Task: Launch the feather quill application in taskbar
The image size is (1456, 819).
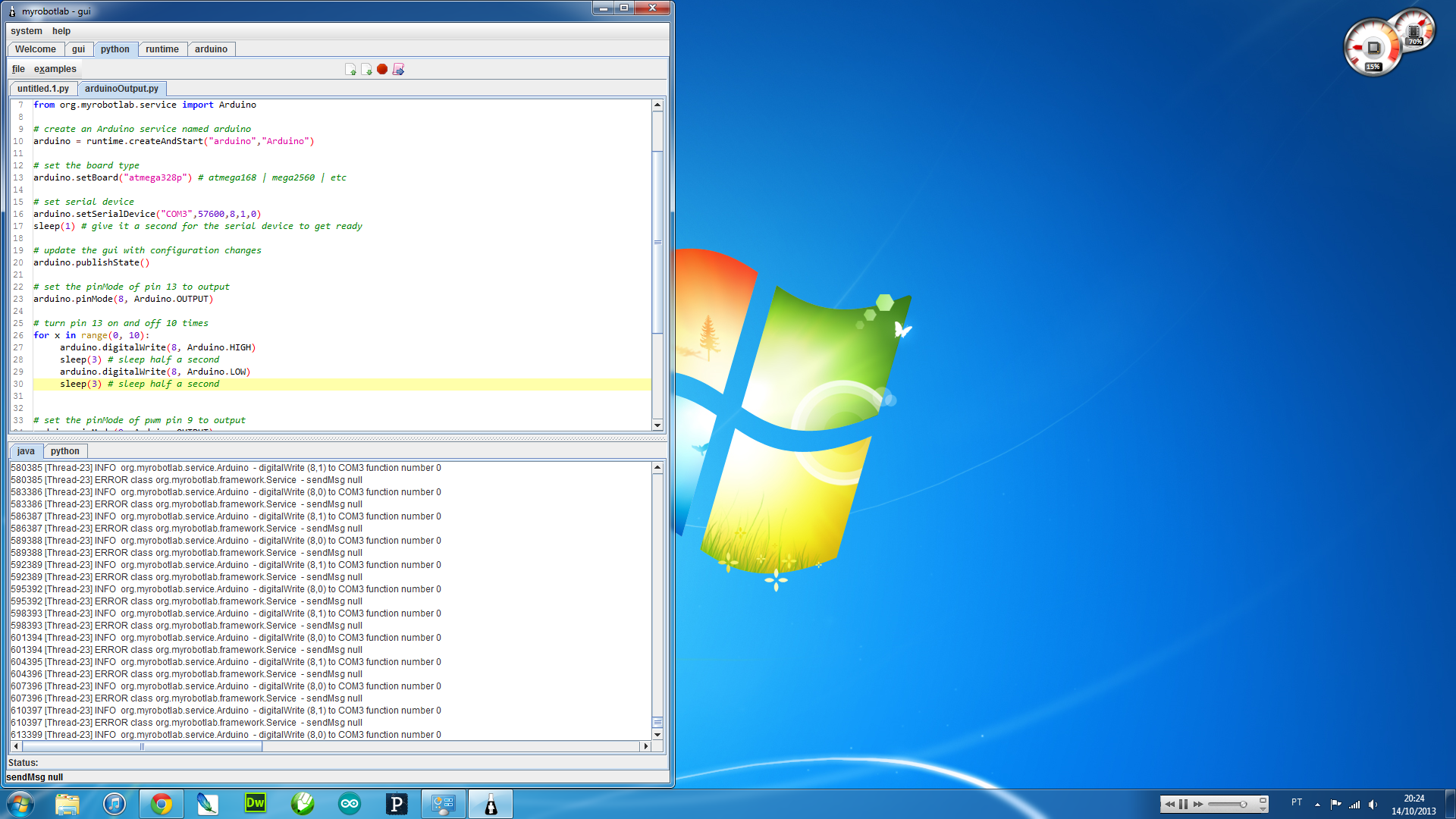Action: 208,804
